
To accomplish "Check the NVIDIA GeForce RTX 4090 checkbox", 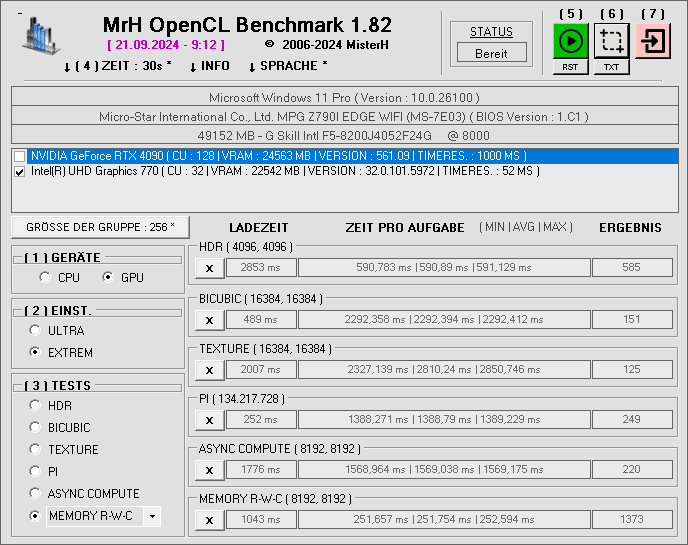I will pos(19,156).
